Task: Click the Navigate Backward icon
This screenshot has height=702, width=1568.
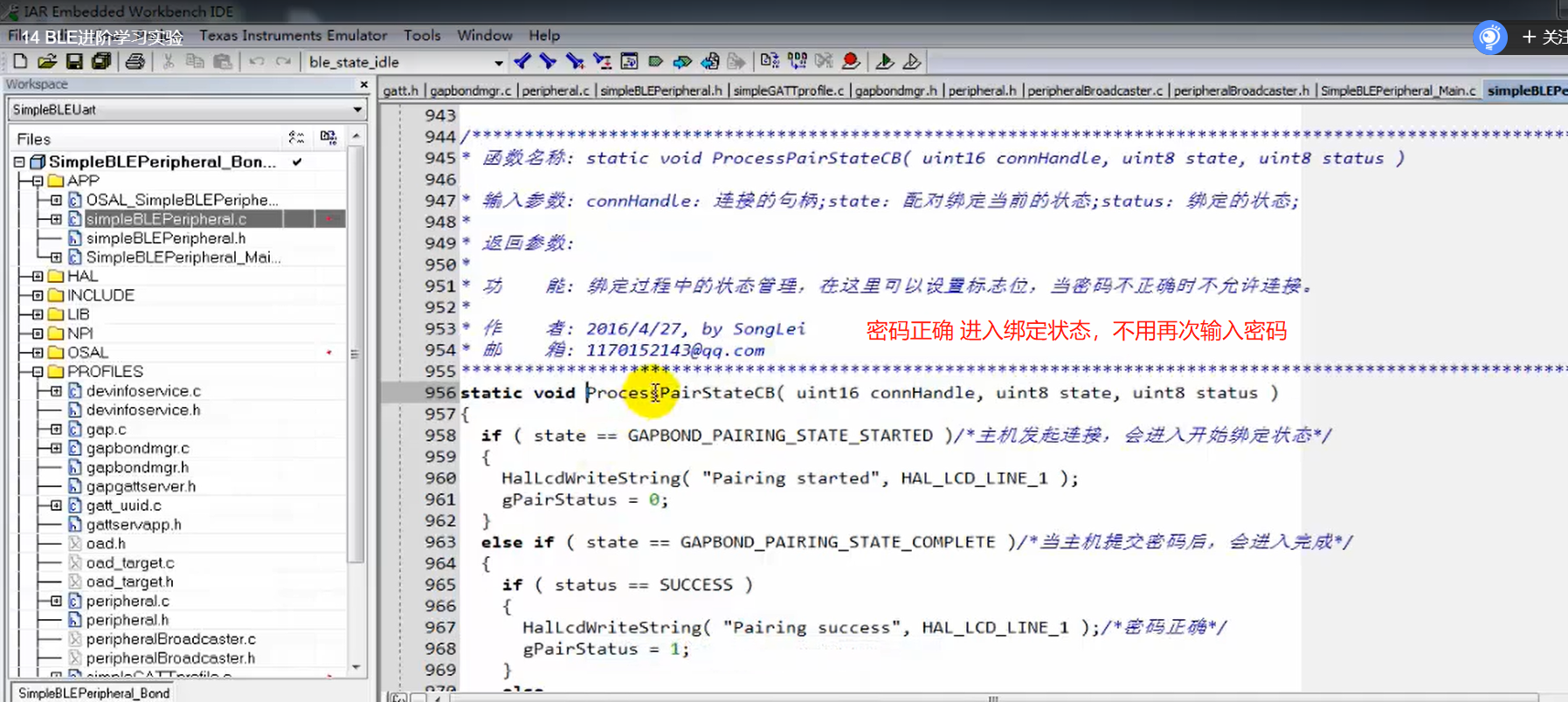Action: (710, 61)
